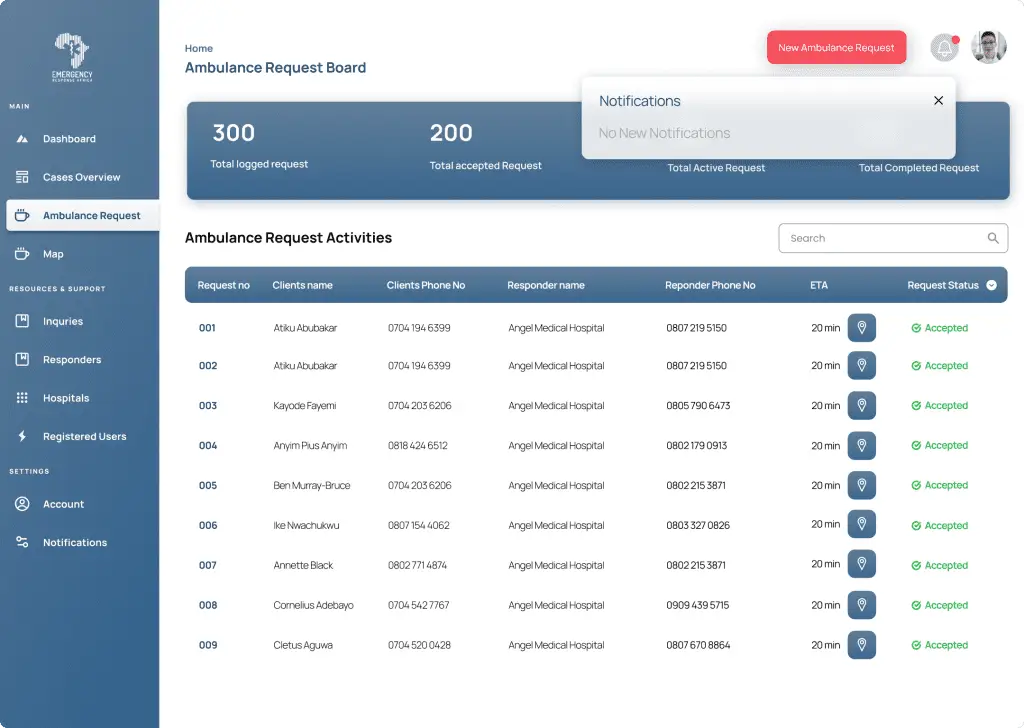
Task: Open location pin for request 007
Action: click(x=861, y=564)
